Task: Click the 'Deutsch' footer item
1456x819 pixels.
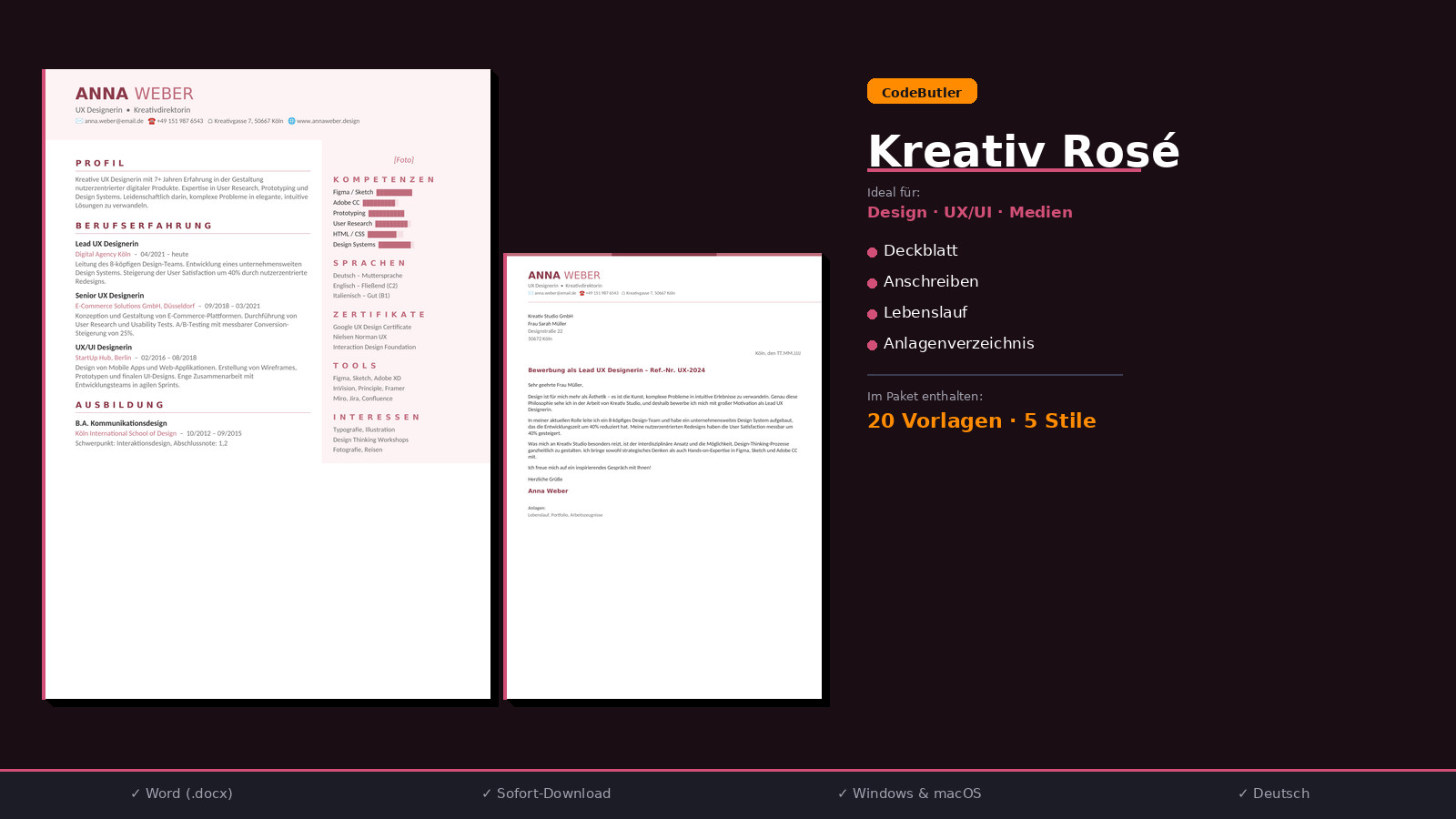Action: (1274, 794)
